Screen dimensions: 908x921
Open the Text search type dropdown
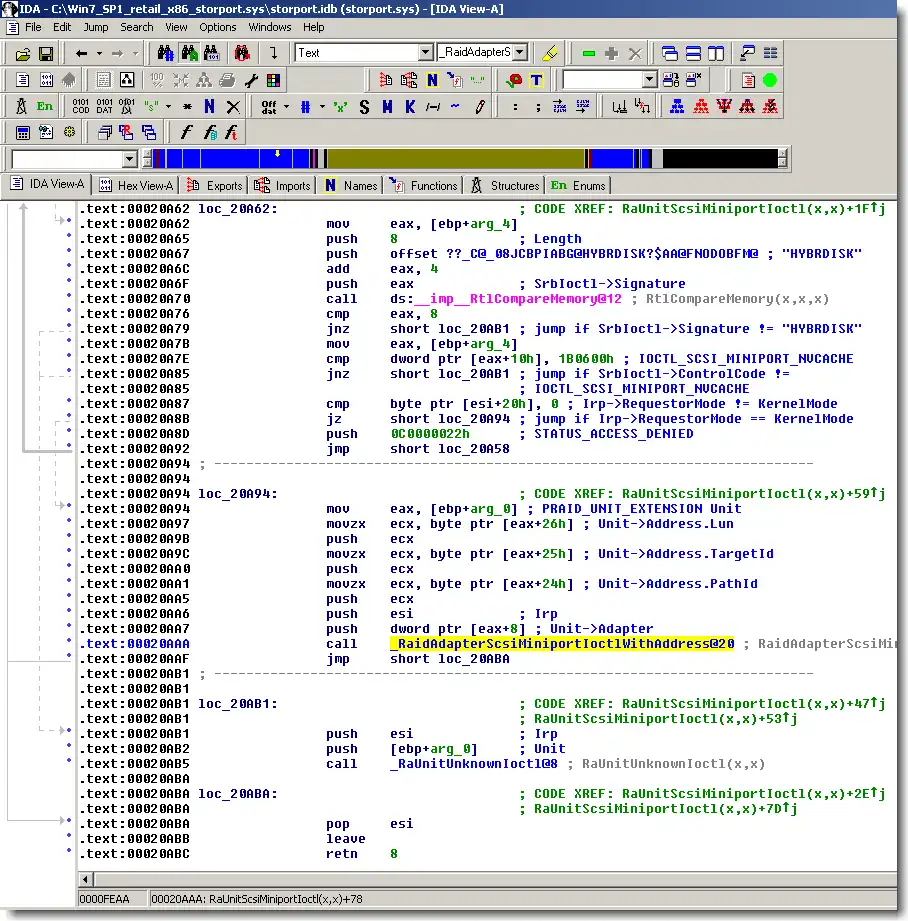coord(426,52)
